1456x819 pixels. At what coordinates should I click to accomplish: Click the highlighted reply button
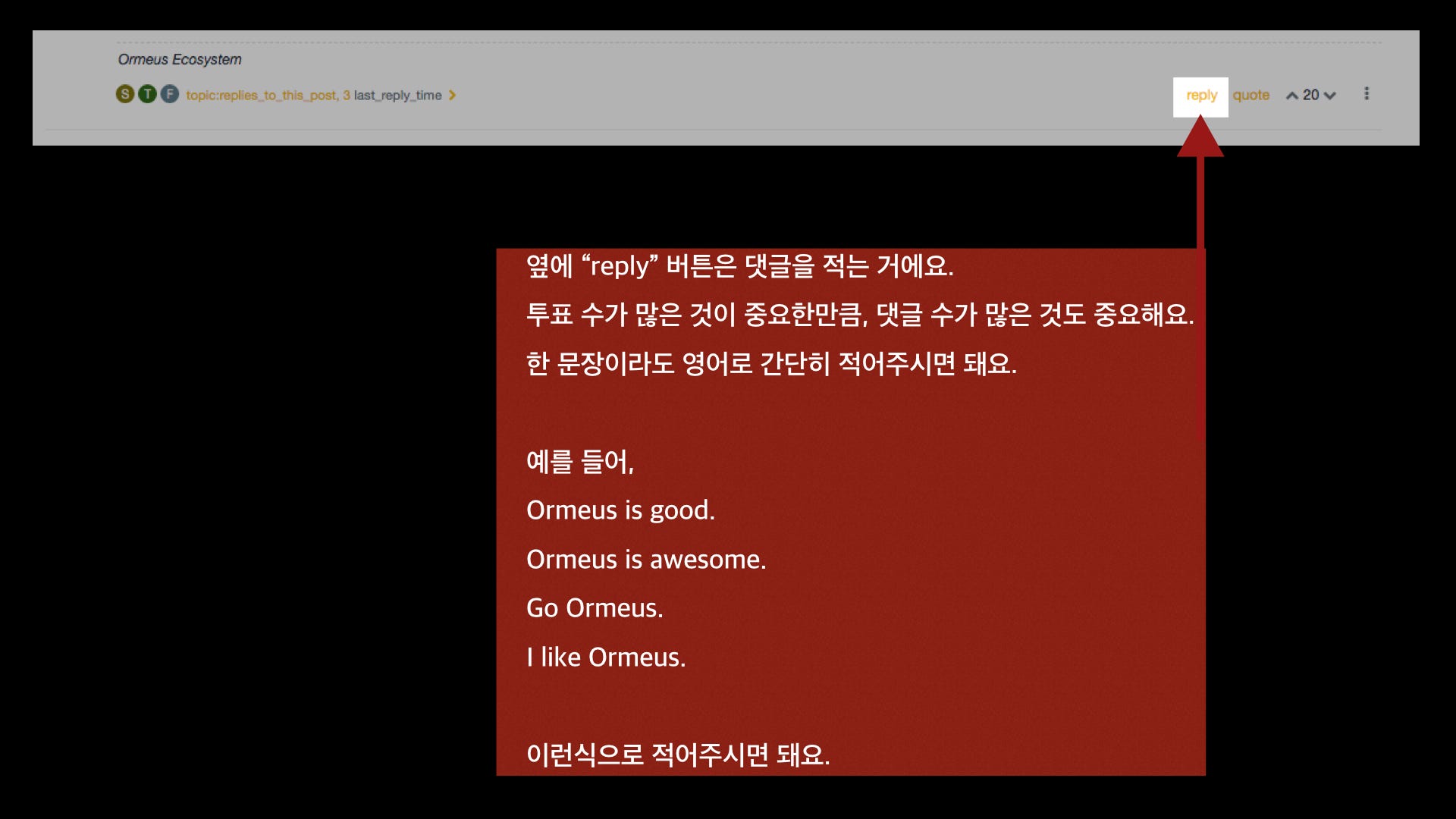coord(1201,96)
